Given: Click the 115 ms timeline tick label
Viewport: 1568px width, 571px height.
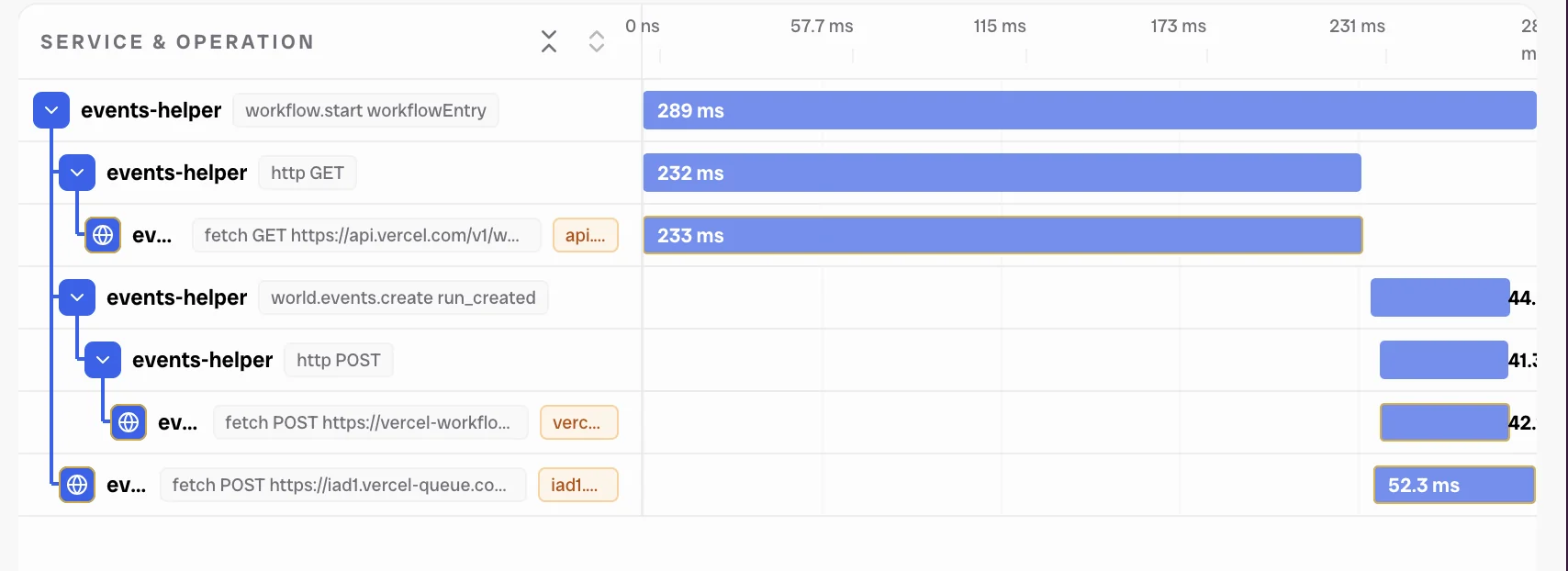Looking at the screenshot, I should point(1000,27).
